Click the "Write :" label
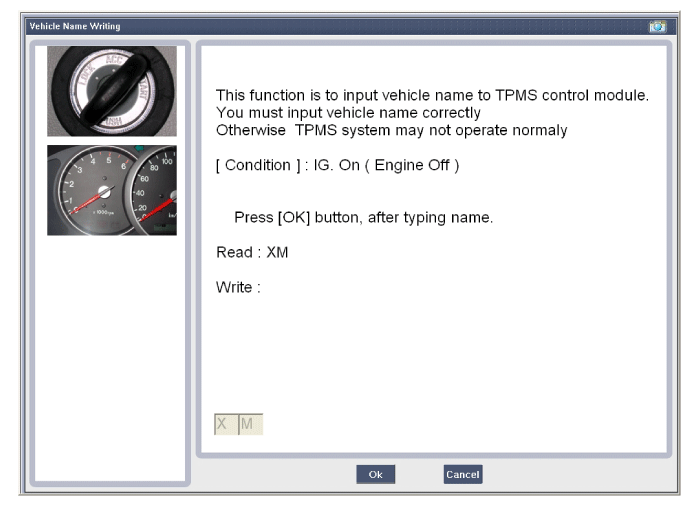The height and width of the screenshot is (506, 699). pyautogui.click(x=238, y=288)
